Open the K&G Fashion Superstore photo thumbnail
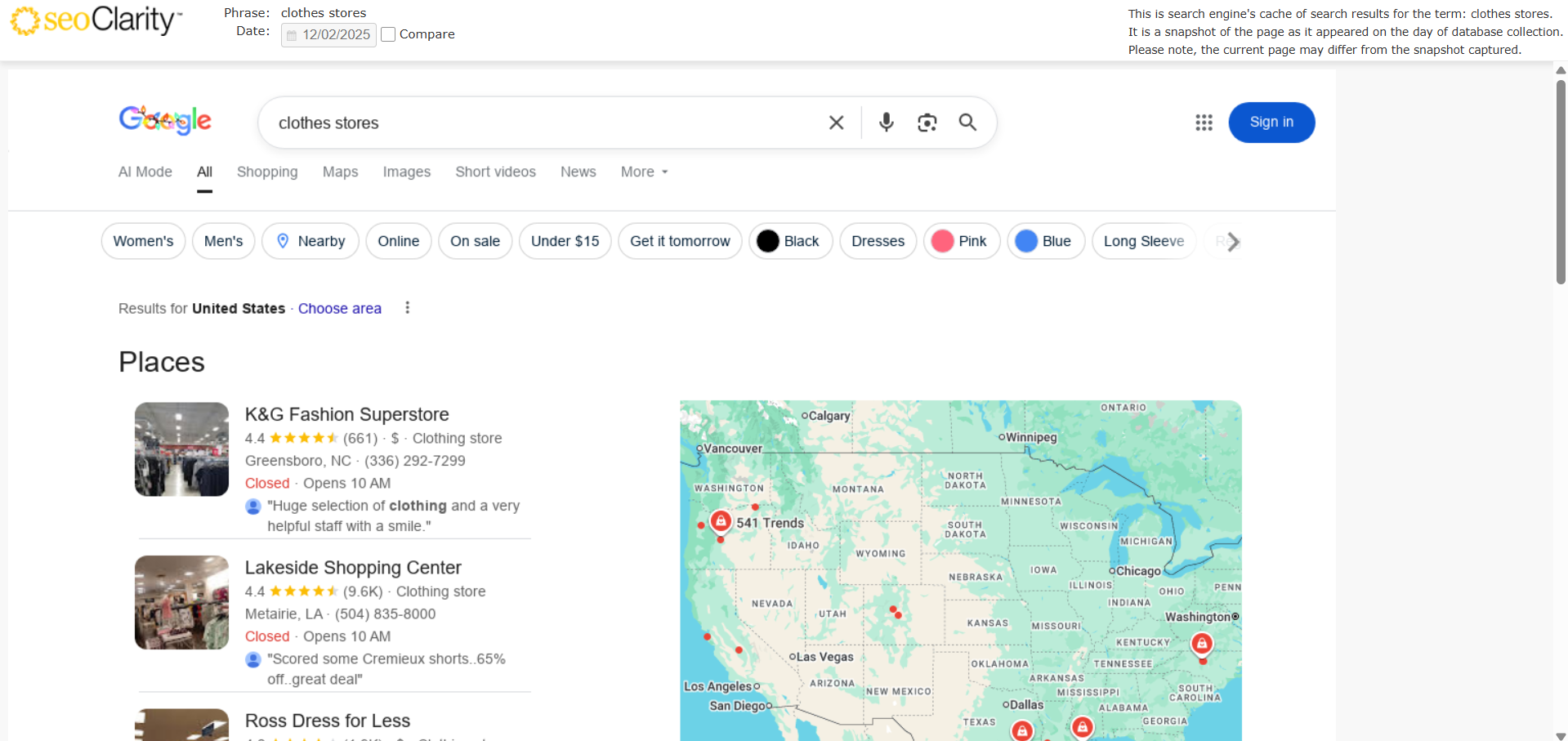This screenshot has width=1568, height=741. (x=181, y=449)
